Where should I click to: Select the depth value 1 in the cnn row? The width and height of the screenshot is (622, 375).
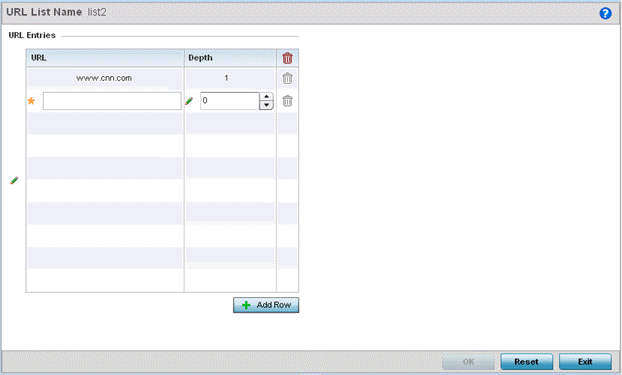[x=226, y=78]
